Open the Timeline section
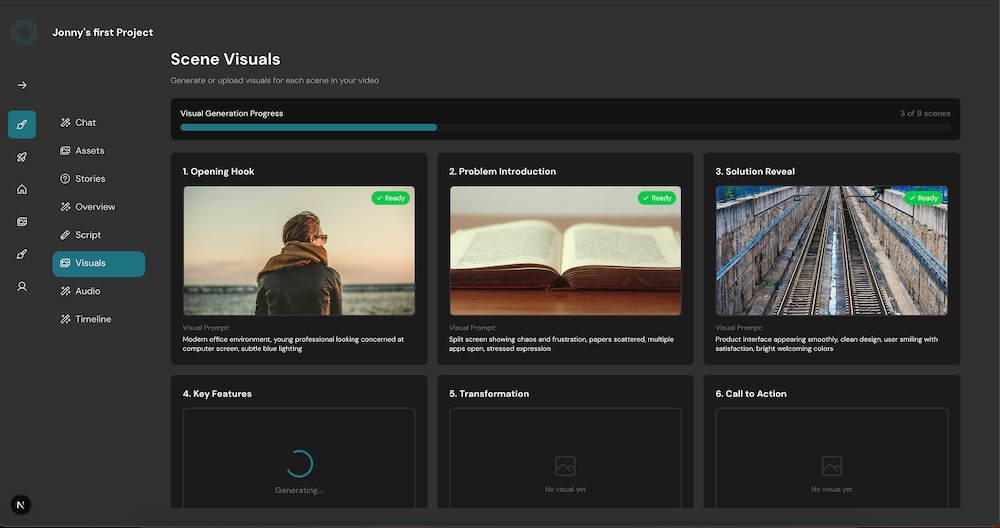This screenshot has width=1000, height=528. point(92,319)
